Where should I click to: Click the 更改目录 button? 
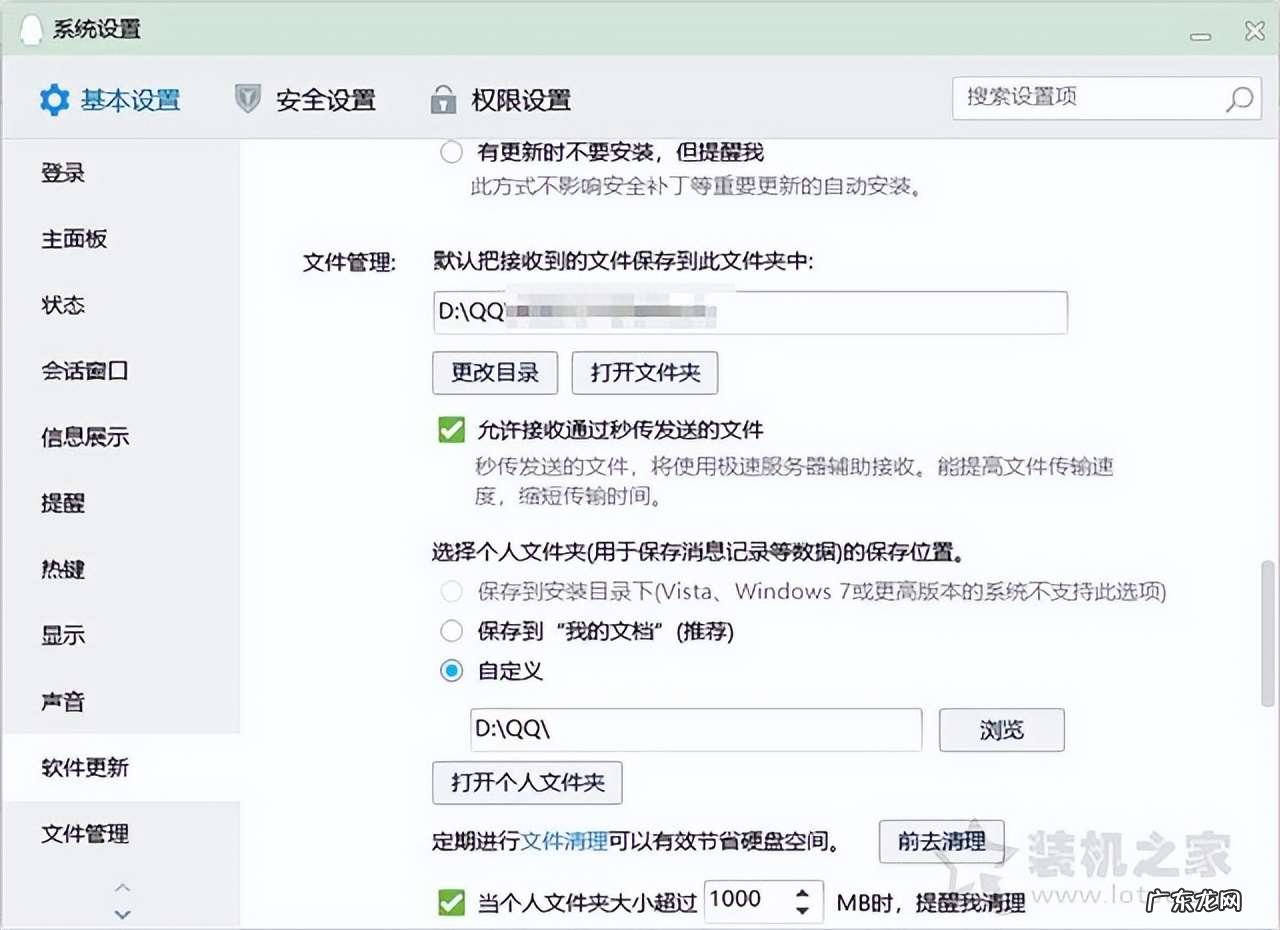pyautogui.click(x=494, y=373)
